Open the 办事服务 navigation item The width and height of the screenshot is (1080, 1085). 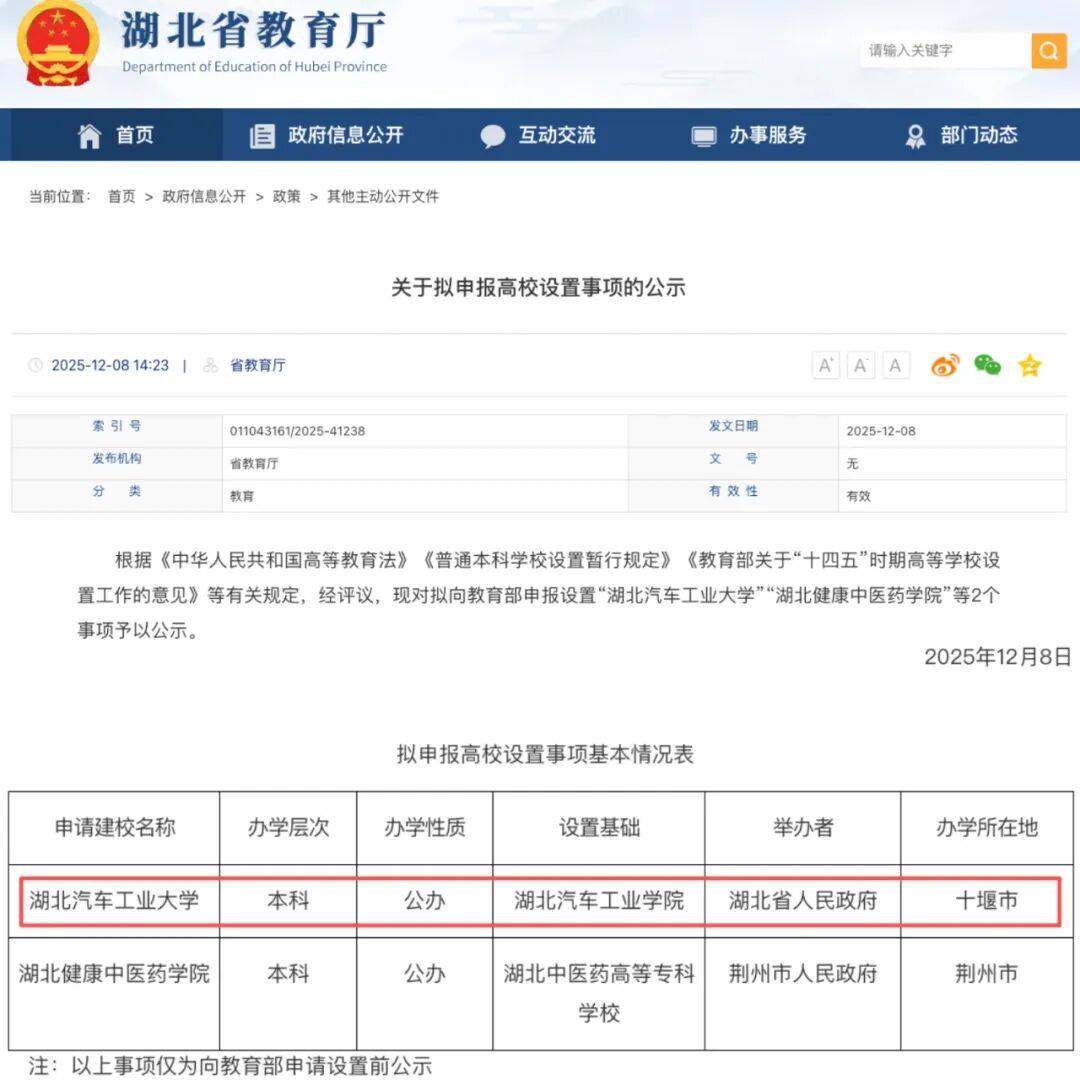tap(750, 135)
